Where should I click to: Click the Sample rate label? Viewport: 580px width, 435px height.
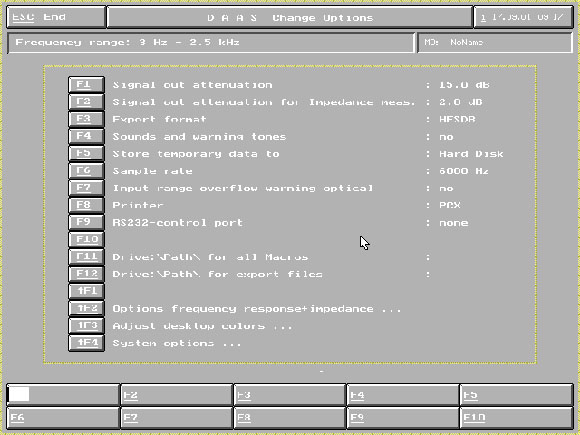tap(152, 171)
